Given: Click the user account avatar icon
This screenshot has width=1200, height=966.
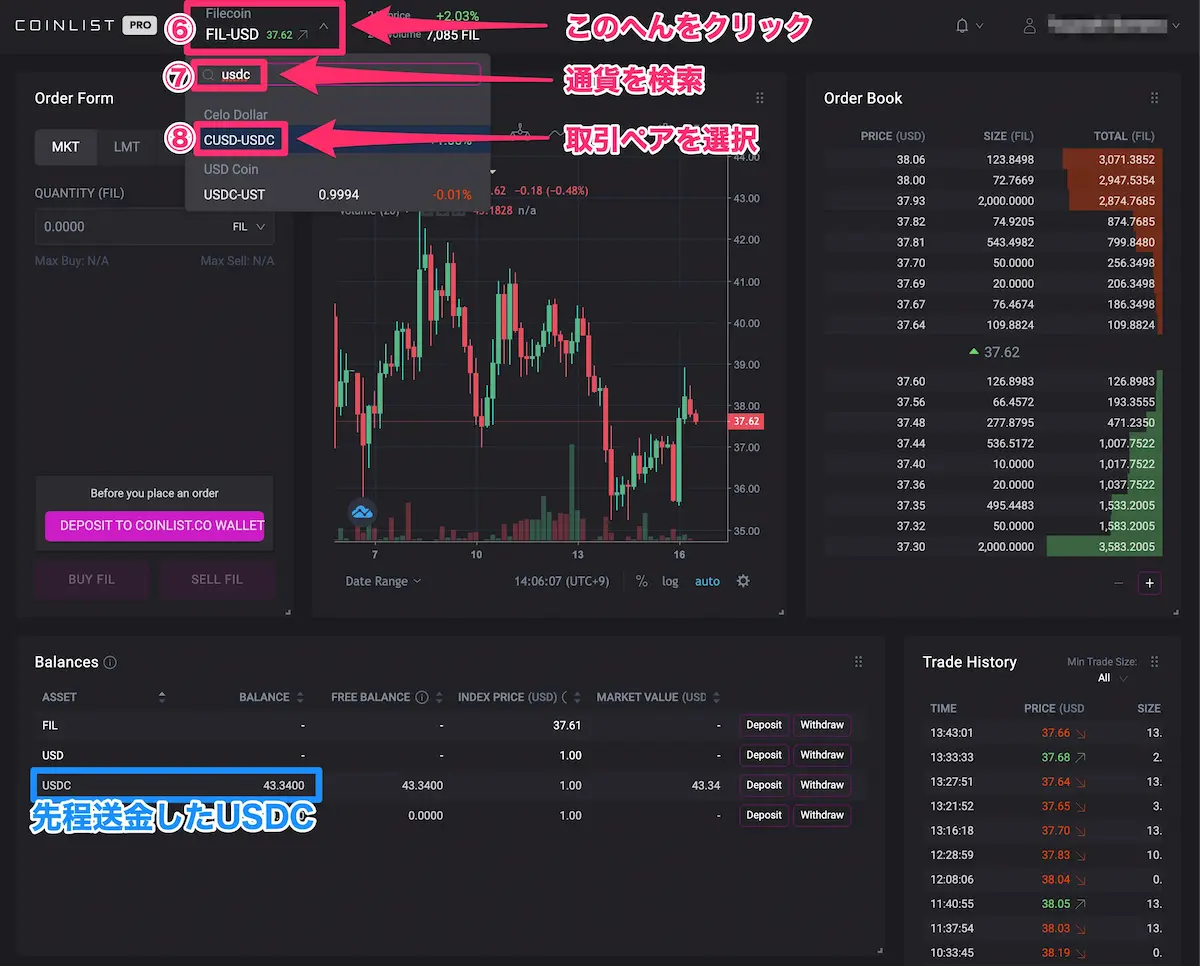Looking at the screenshot, I should (x=1030, y=26).
